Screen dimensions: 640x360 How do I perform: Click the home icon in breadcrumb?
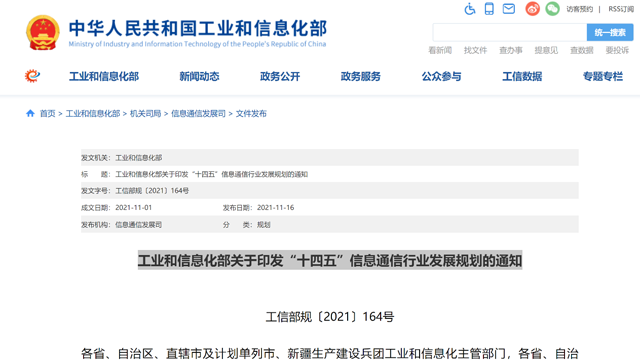coord(30,113)
